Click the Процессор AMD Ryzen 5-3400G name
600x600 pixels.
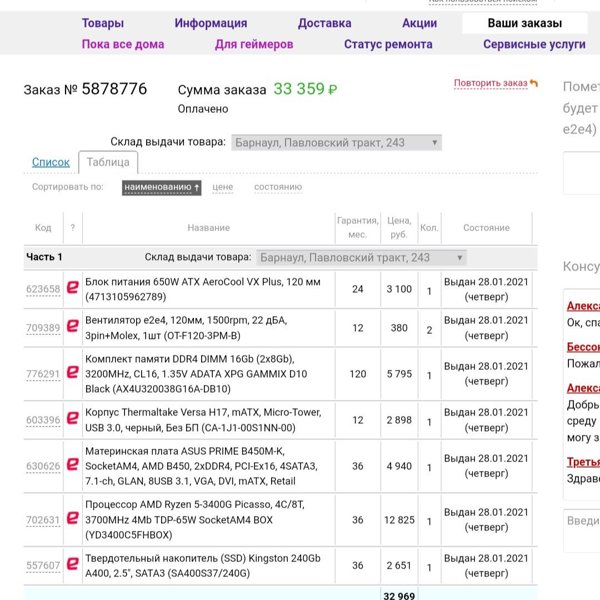coord(195,520)
